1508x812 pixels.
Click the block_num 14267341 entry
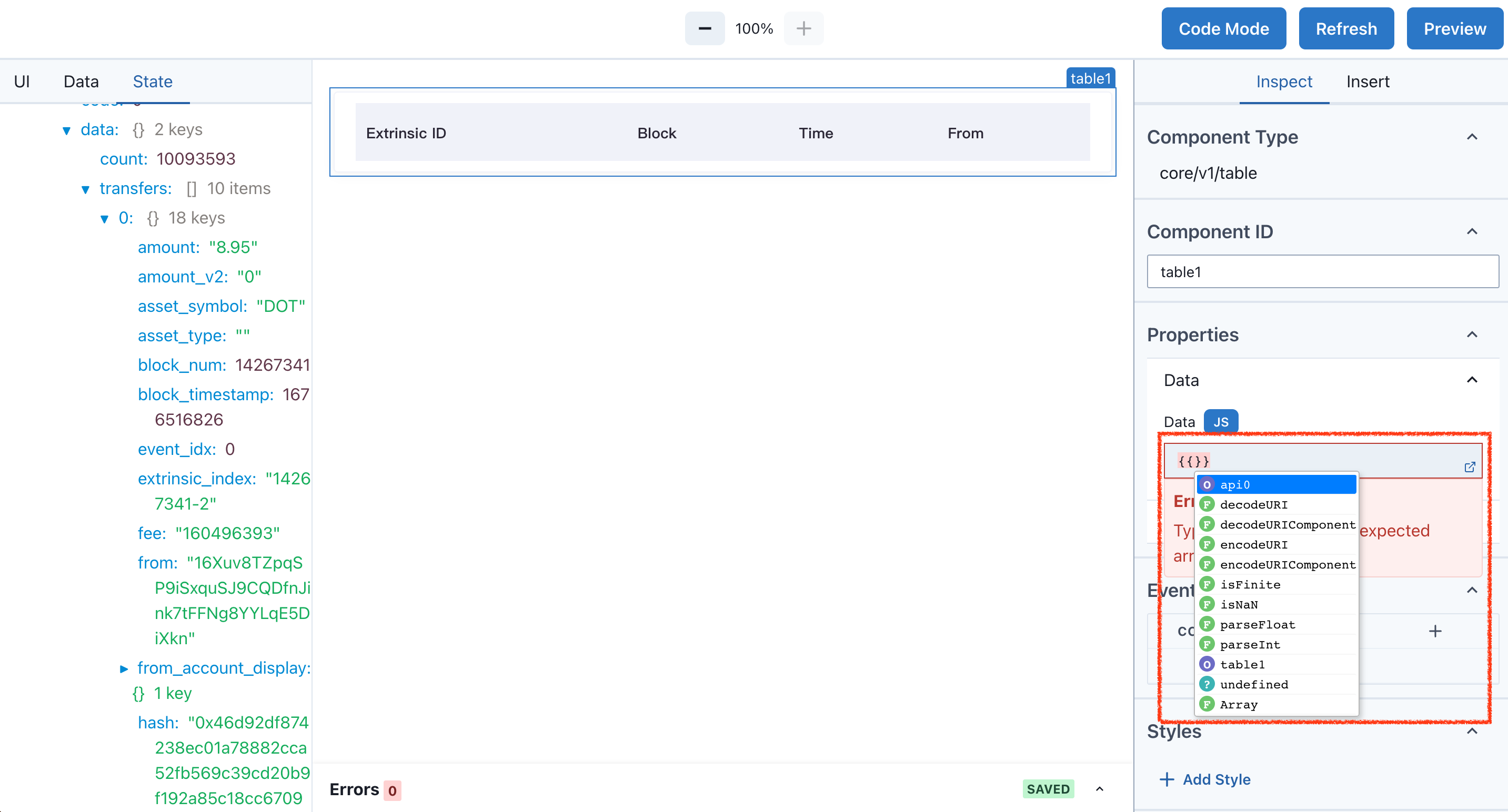click(x=224, y=366)
